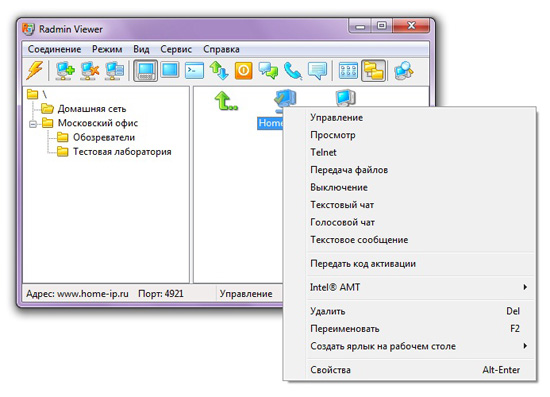Open the Сервис menu
550x397 pixels.
coord(176,49)
